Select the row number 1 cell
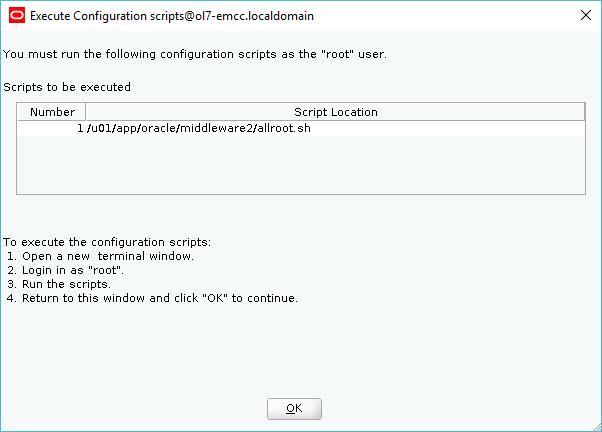 click(51, 128)
